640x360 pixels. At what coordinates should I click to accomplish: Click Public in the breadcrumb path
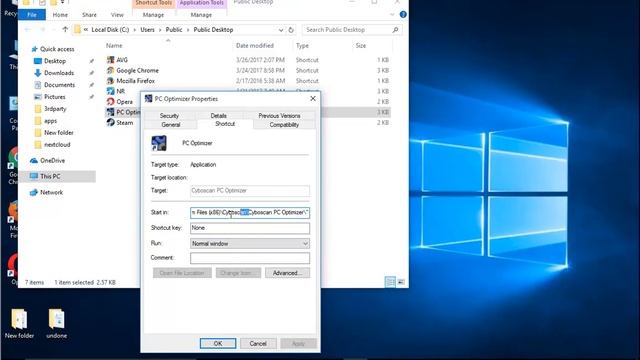click(174, 30)
